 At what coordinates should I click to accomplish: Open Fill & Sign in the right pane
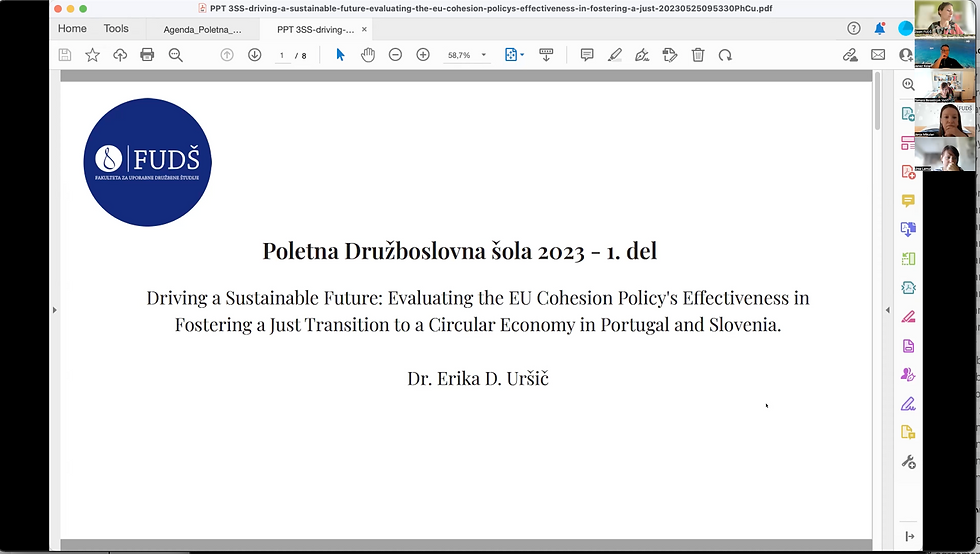908,404
